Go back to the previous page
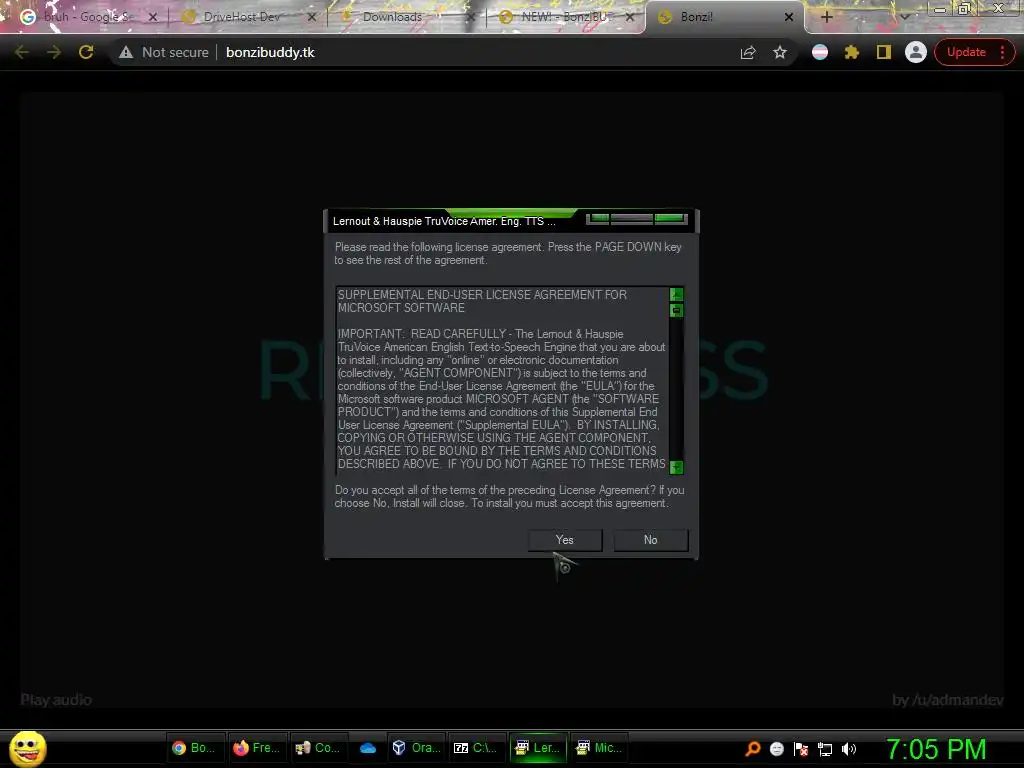The height and width of the screenshot is (768, 1024). tap(22, 52)
